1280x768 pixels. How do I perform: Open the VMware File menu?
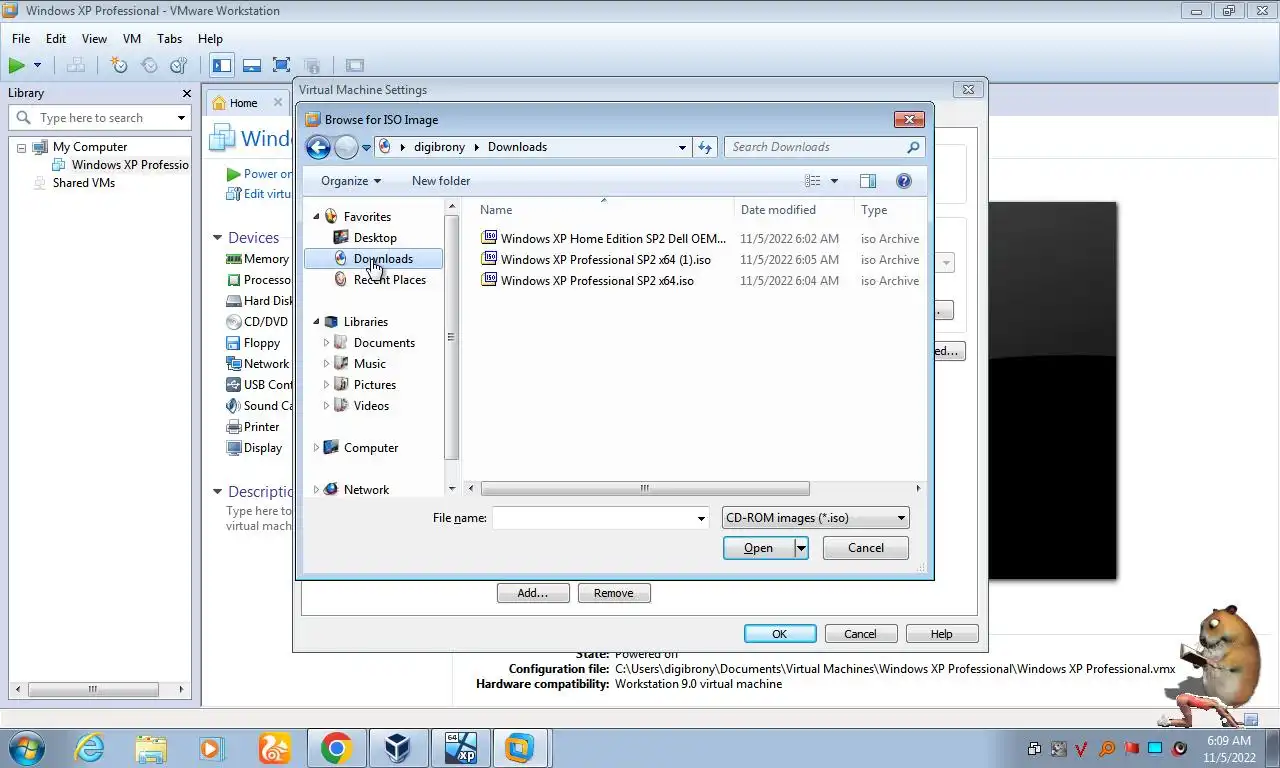[x=21, y=39]
